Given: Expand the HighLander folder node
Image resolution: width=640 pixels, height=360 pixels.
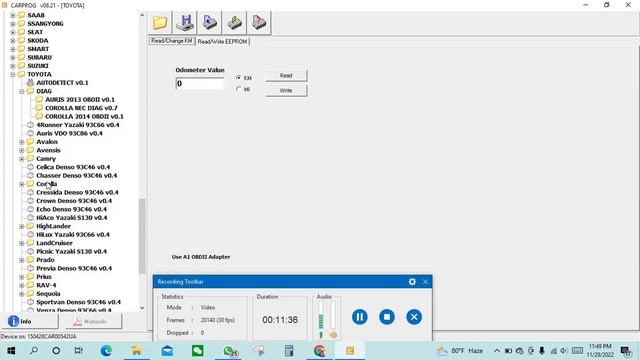Looking at the screenshot, I should pos(22,226).
